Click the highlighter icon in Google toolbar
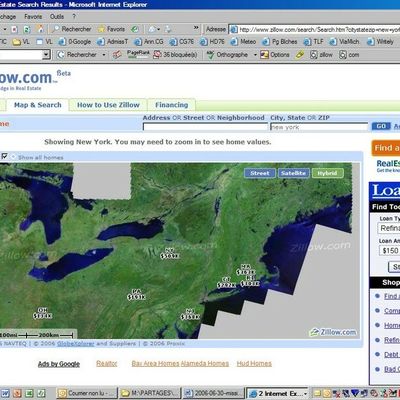 click(x=300, y=54)
